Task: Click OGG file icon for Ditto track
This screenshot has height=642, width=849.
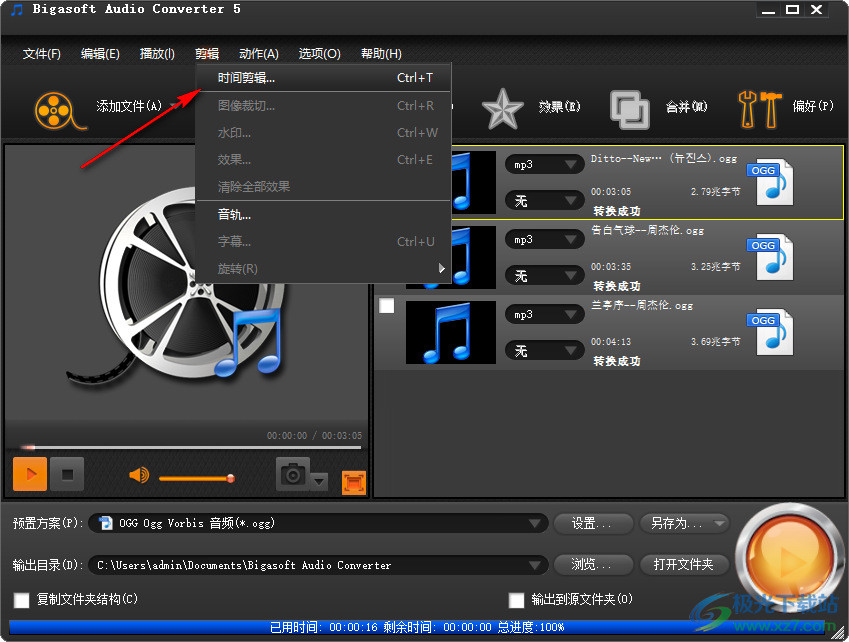Action: click(771, 182)
